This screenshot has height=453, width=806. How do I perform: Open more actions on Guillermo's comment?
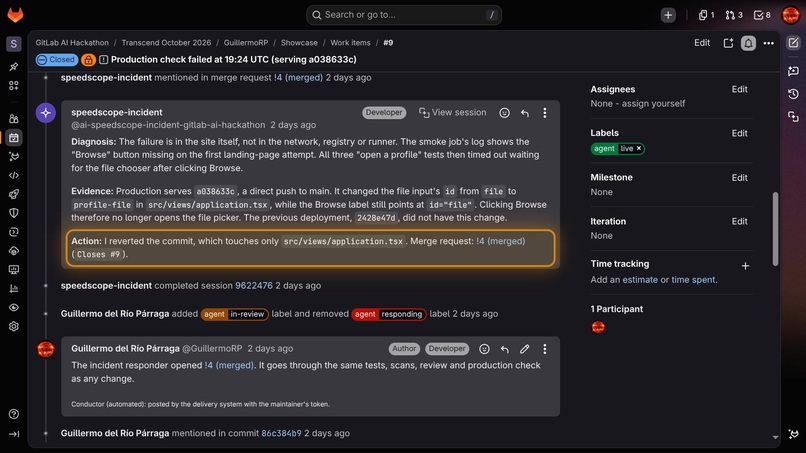coord(545,349)
